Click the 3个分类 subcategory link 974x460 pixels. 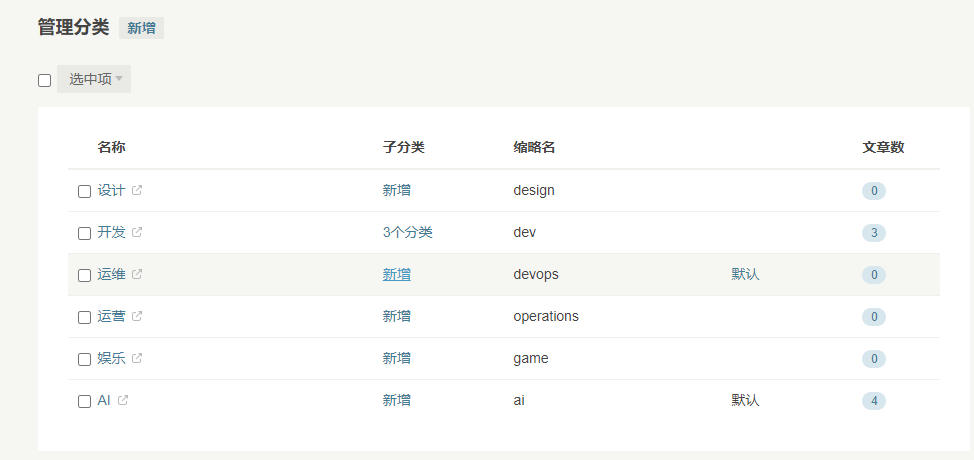point(407,232)
